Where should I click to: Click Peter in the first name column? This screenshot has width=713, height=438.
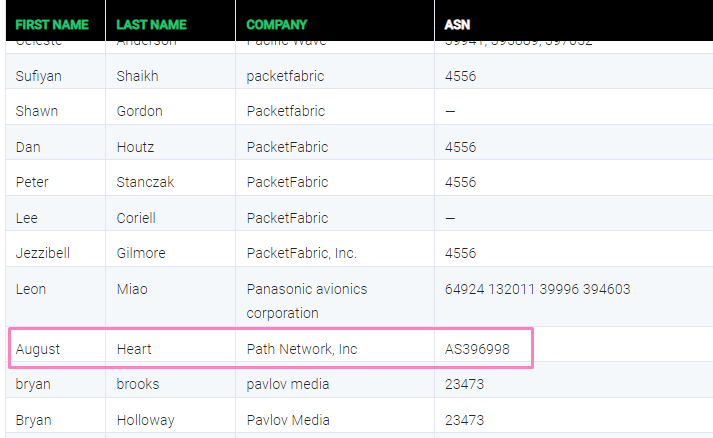coord(32,182)
